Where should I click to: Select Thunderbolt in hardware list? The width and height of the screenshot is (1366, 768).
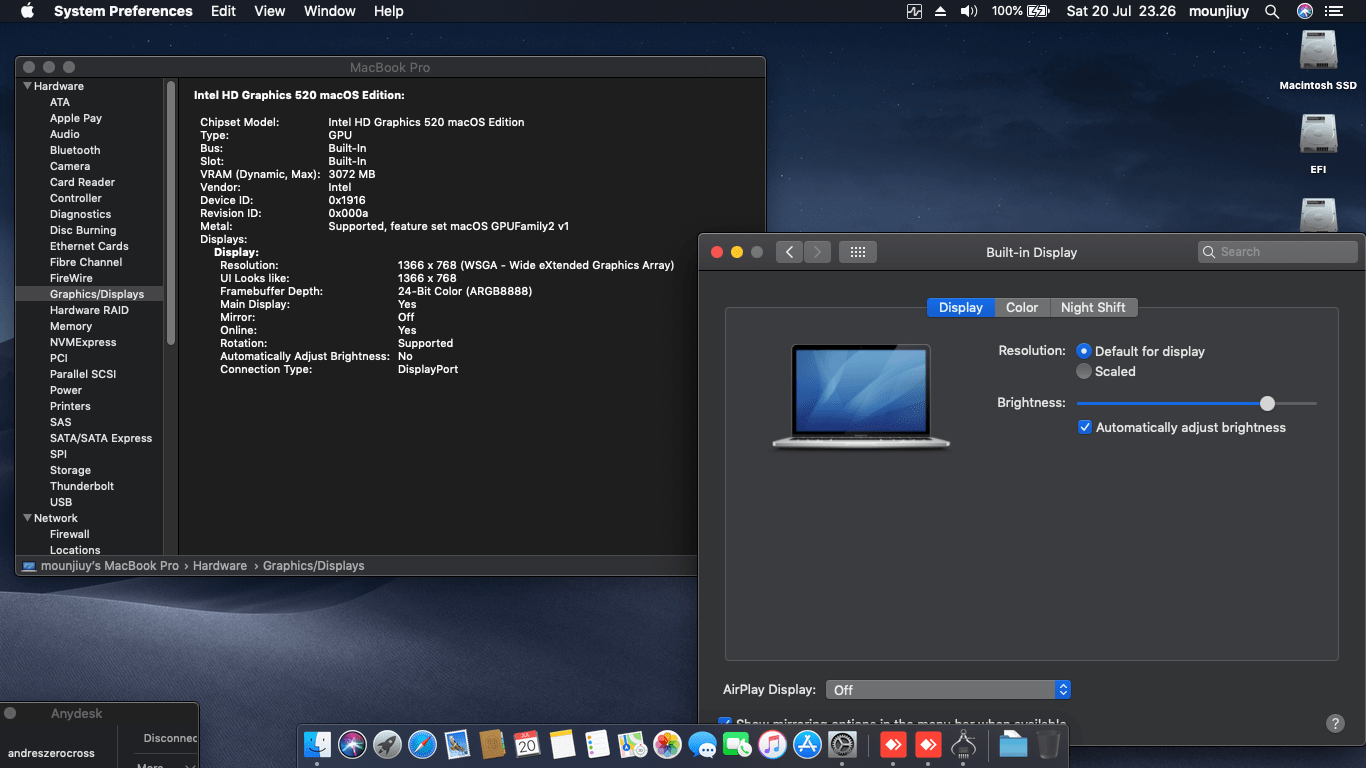click(82, 486)
